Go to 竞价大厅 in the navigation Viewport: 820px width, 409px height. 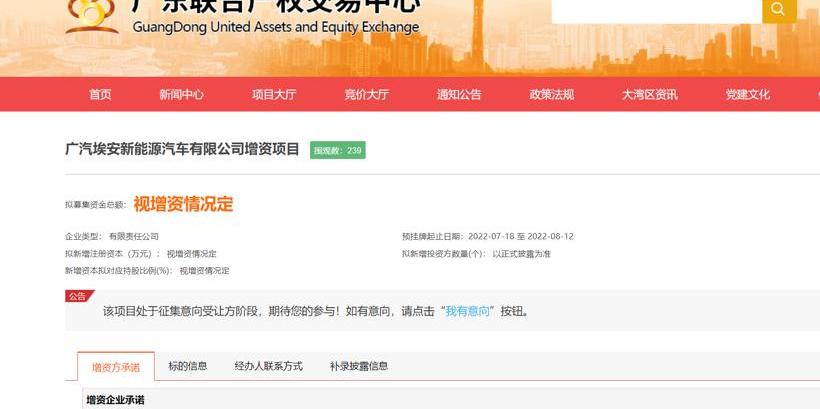[367, 95]
